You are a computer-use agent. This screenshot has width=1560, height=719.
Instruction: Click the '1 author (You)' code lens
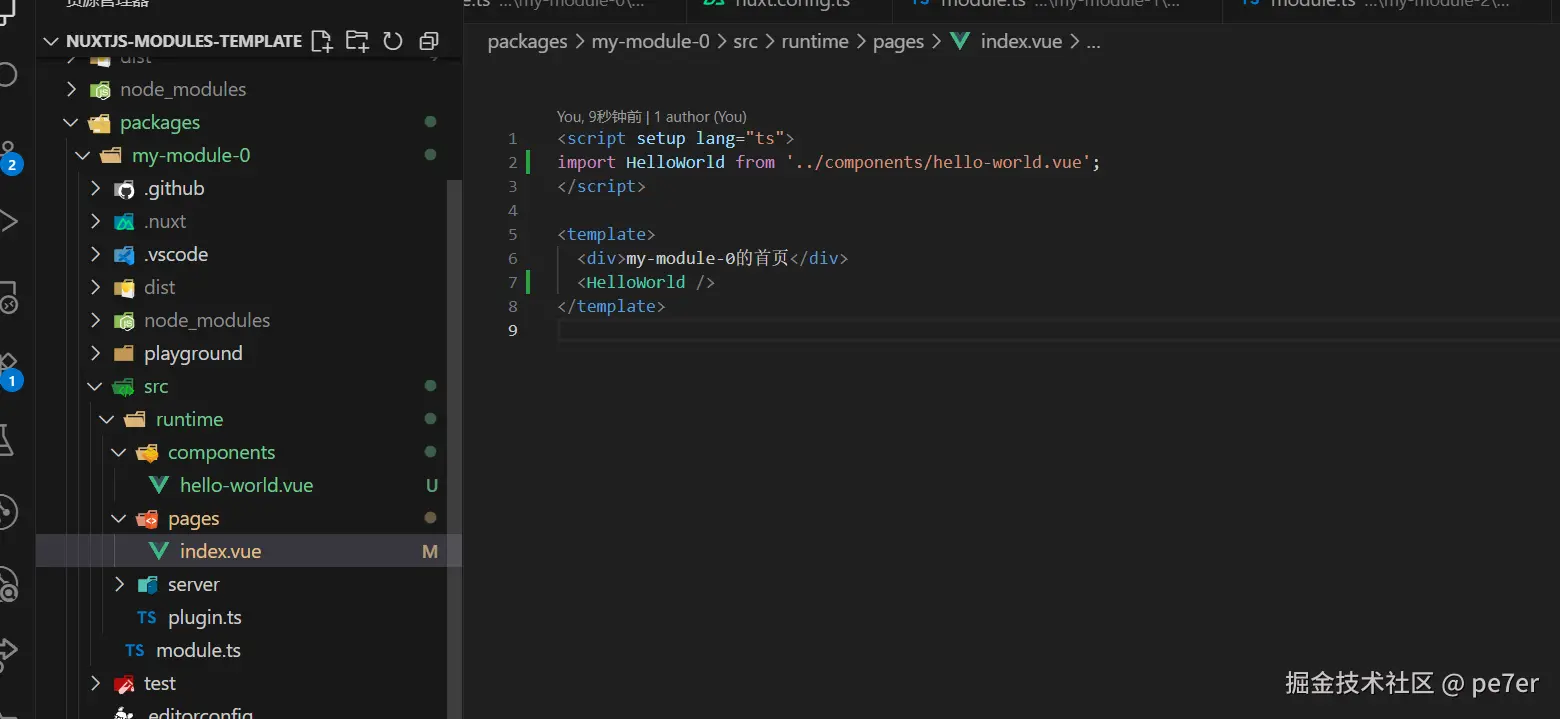(x=700, y=117)
